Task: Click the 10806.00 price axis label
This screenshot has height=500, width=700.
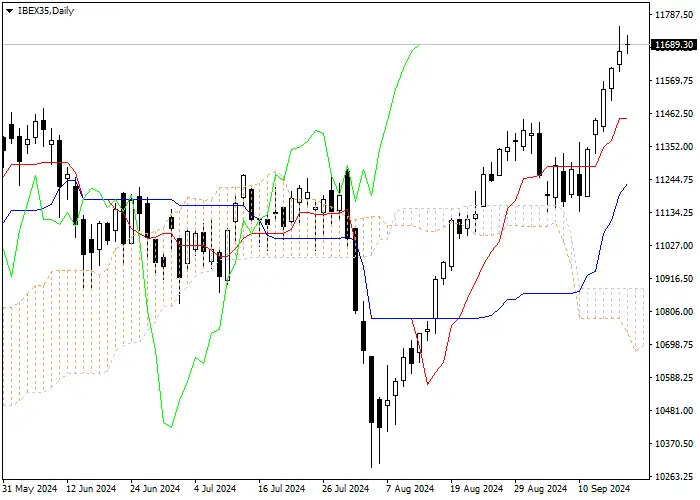Action: pyautogui.click(x=674, y=312)
